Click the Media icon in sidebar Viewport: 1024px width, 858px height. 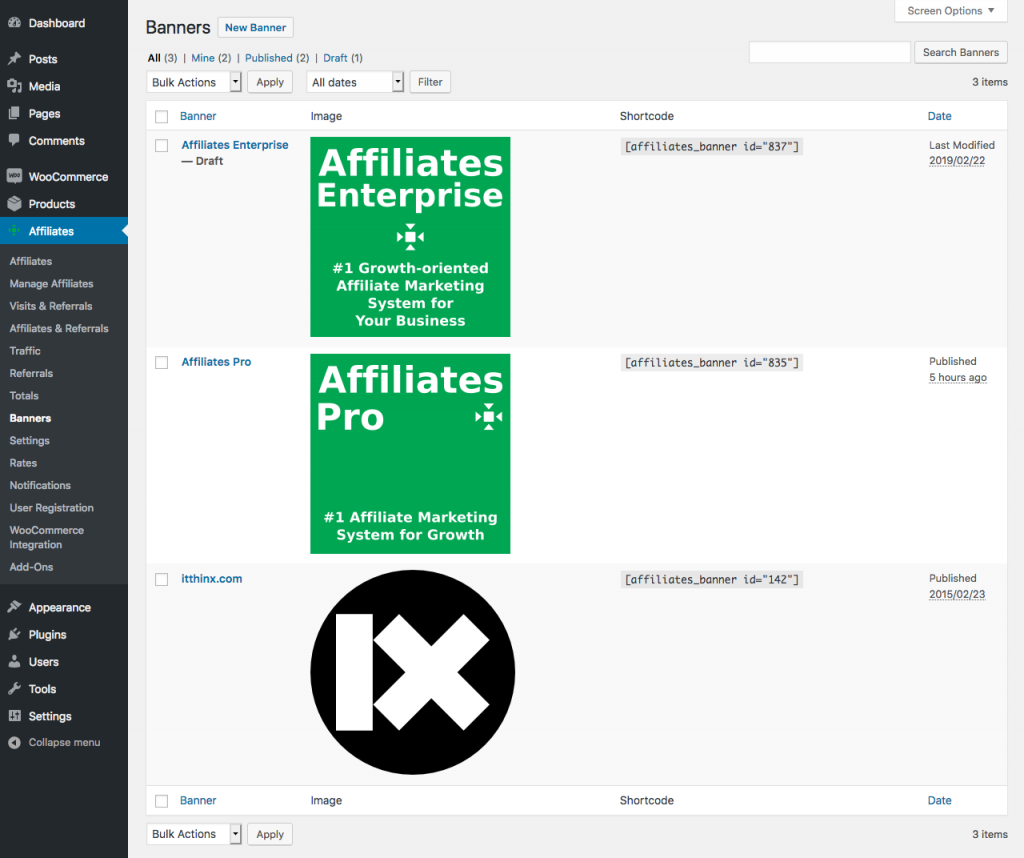(14, 86)
